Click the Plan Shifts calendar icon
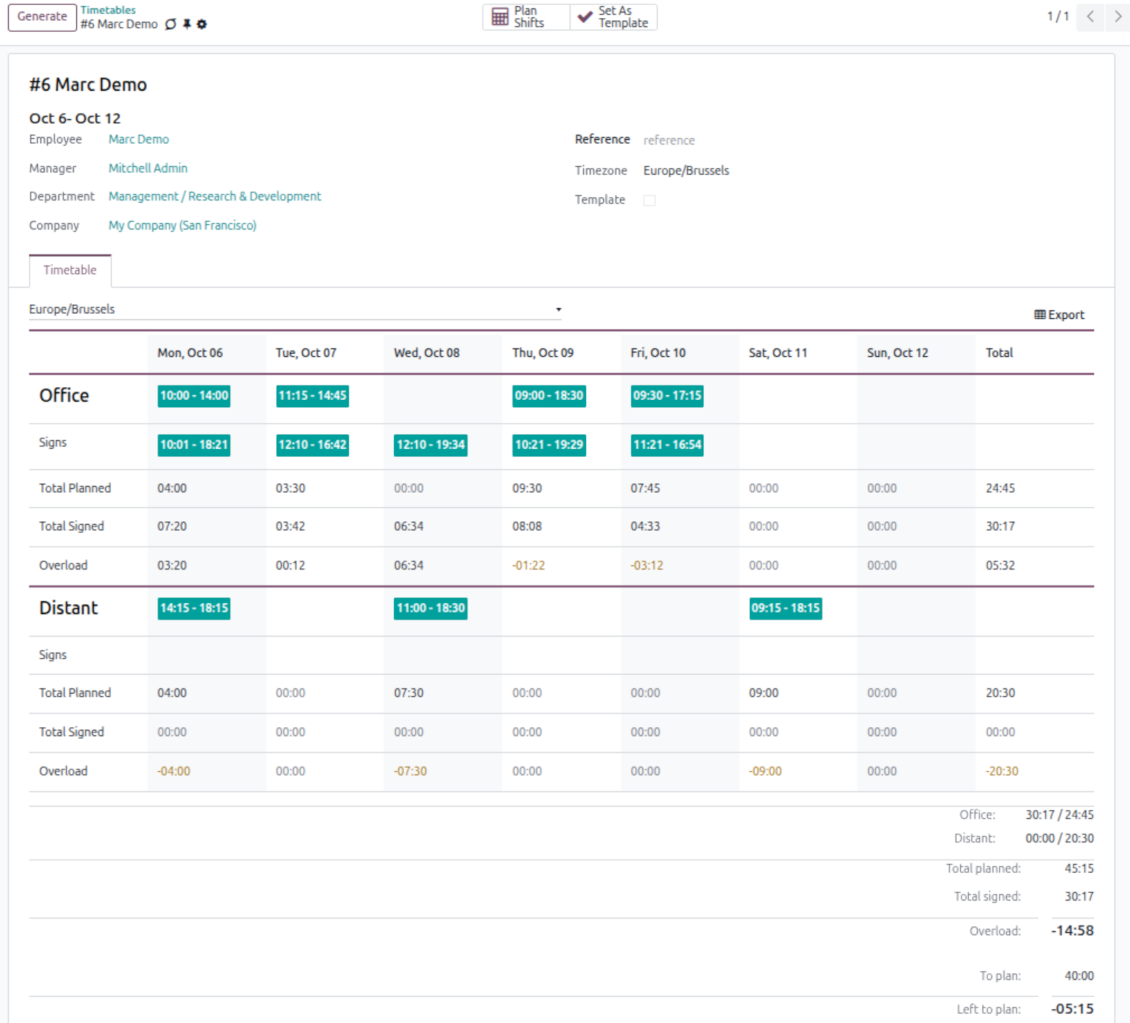This screenshot has width=1130, height=1023. pyautogui.click(x=500, y=17)
